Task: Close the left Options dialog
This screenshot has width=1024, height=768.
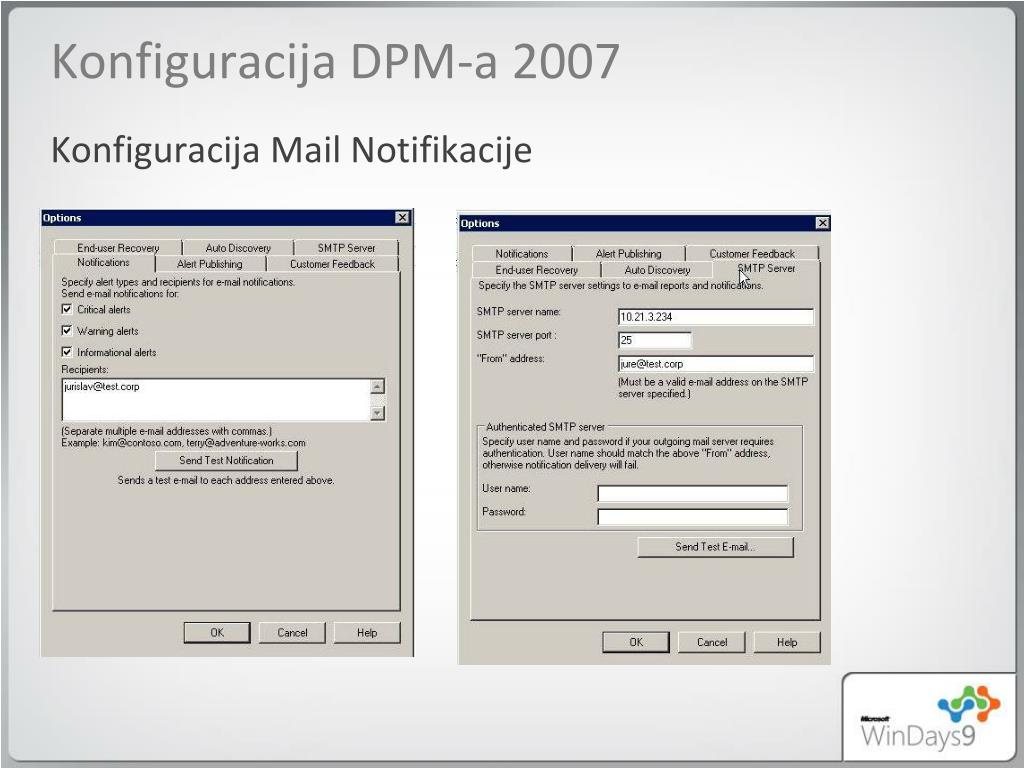Action: (402, 217)
